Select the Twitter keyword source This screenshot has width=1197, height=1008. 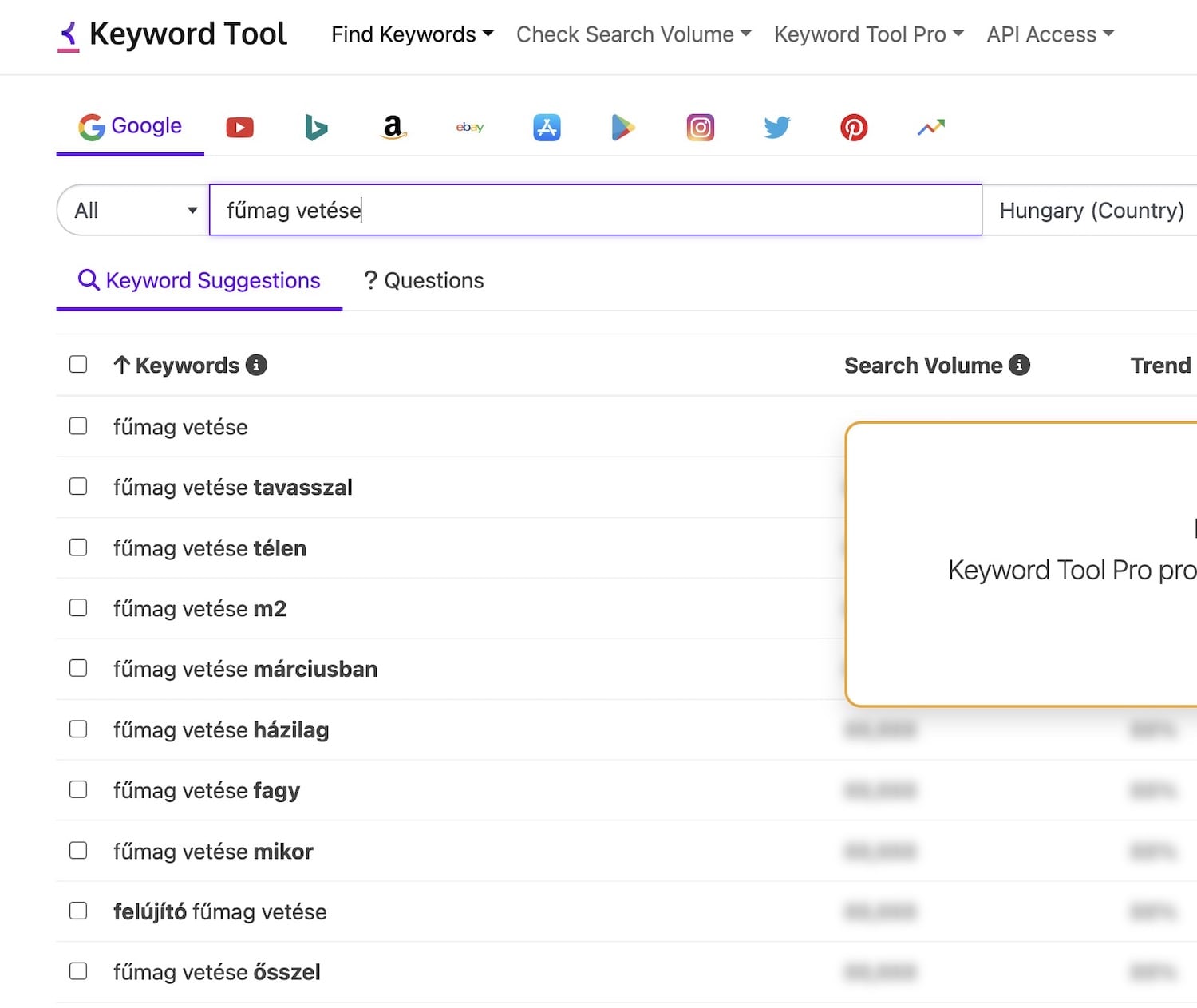pos(776,128)
